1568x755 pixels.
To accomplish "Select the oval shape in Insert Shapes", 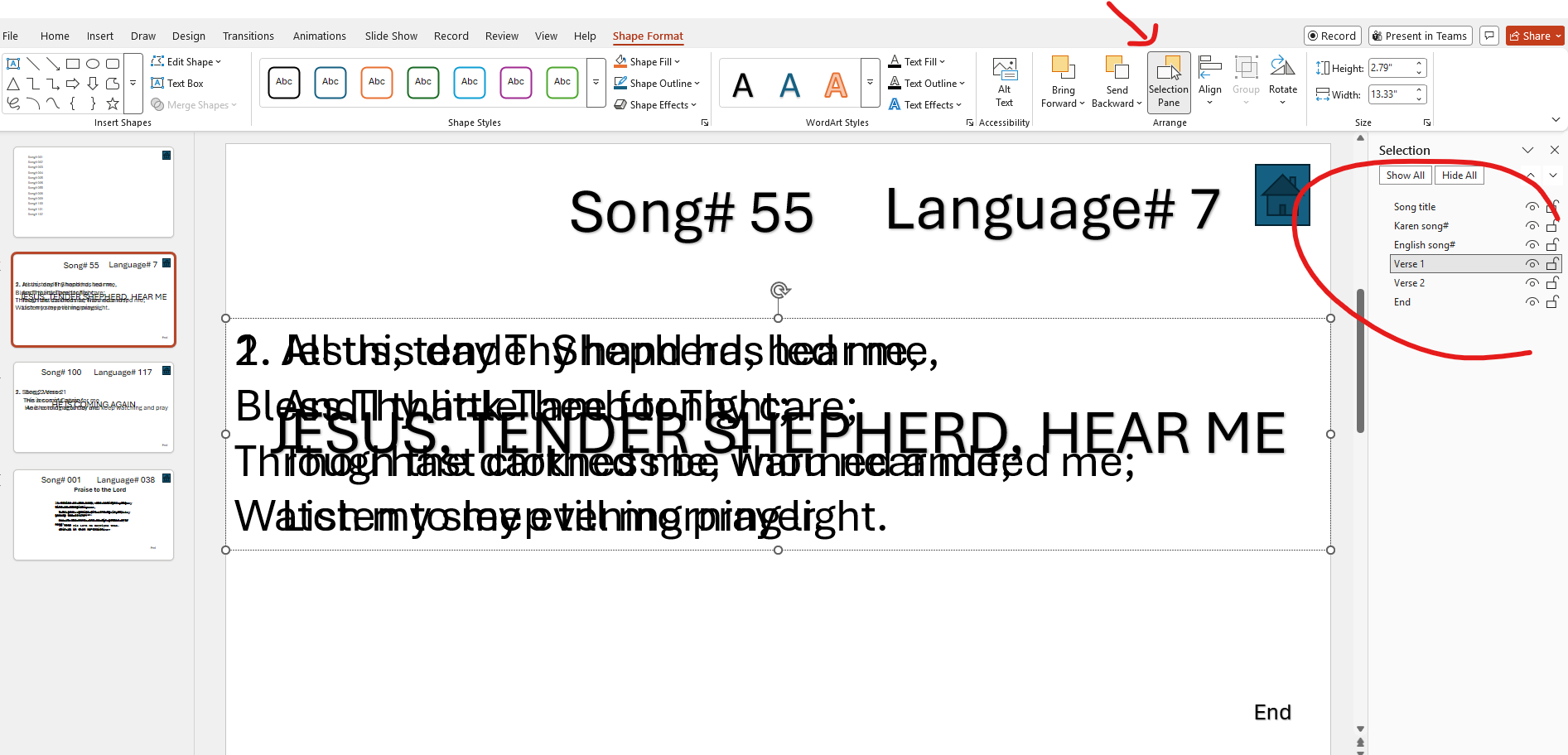I will click(x=93, y=64).
